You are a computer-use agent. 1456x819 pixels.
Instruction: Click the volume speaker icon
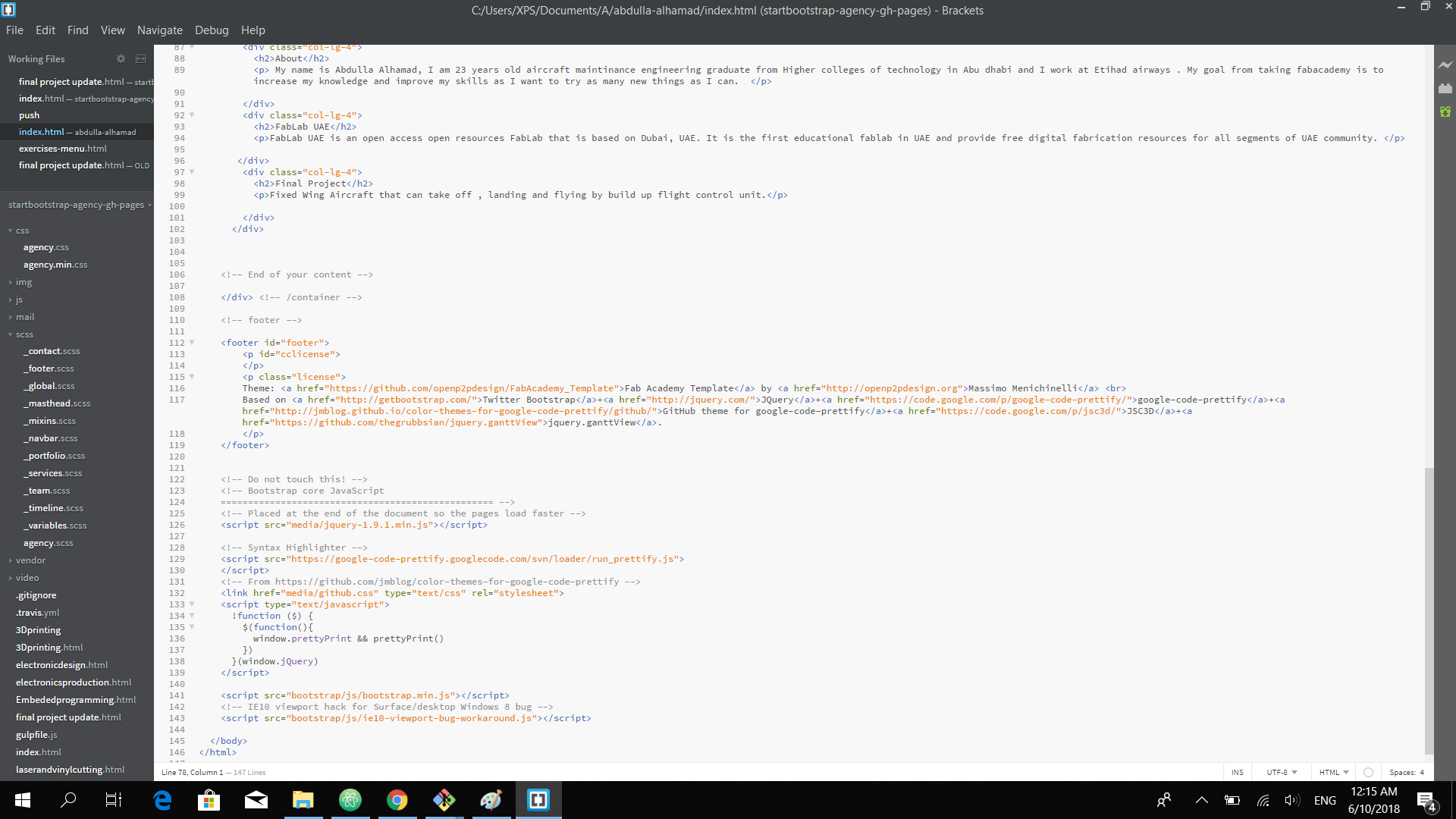1292,800
